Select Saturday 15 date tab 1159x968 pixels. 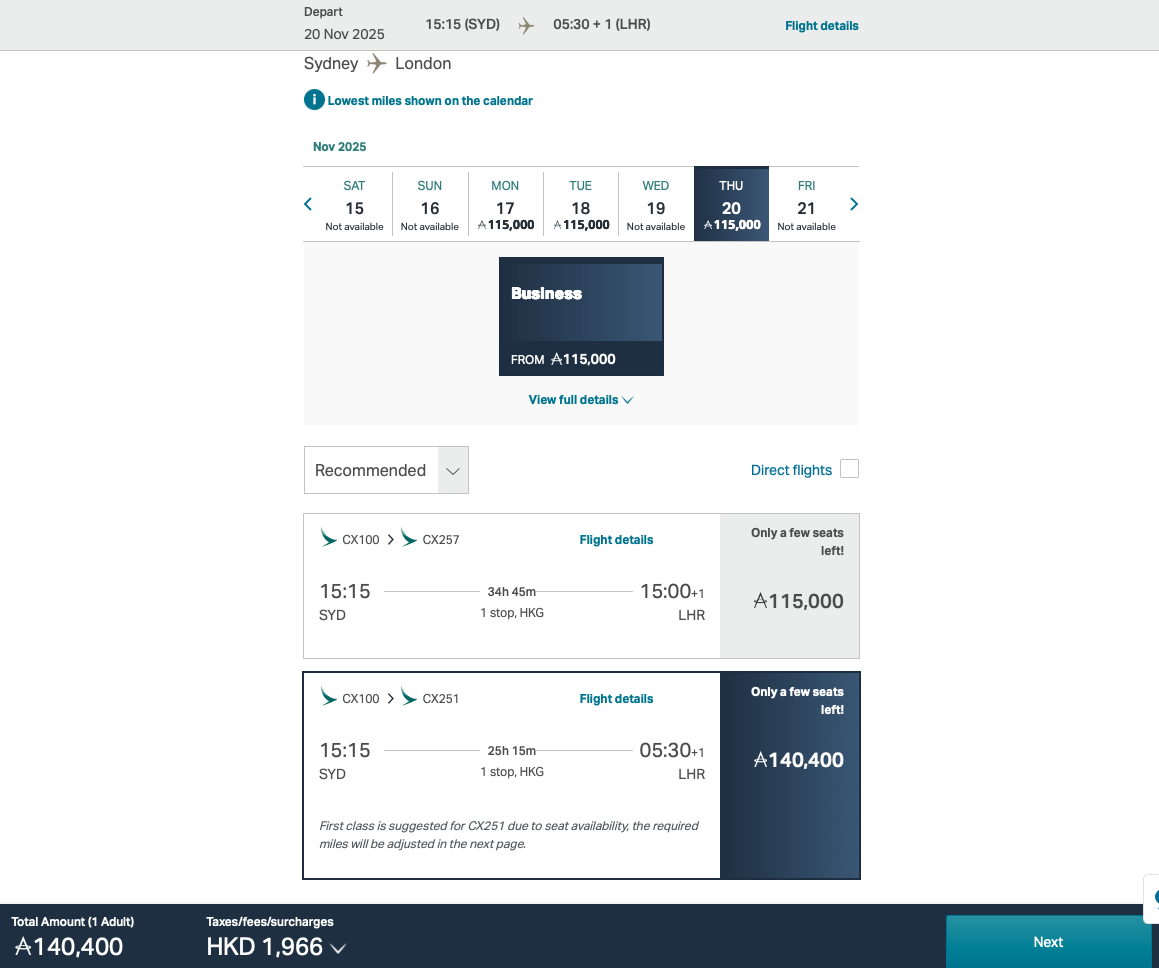[354, 205]
